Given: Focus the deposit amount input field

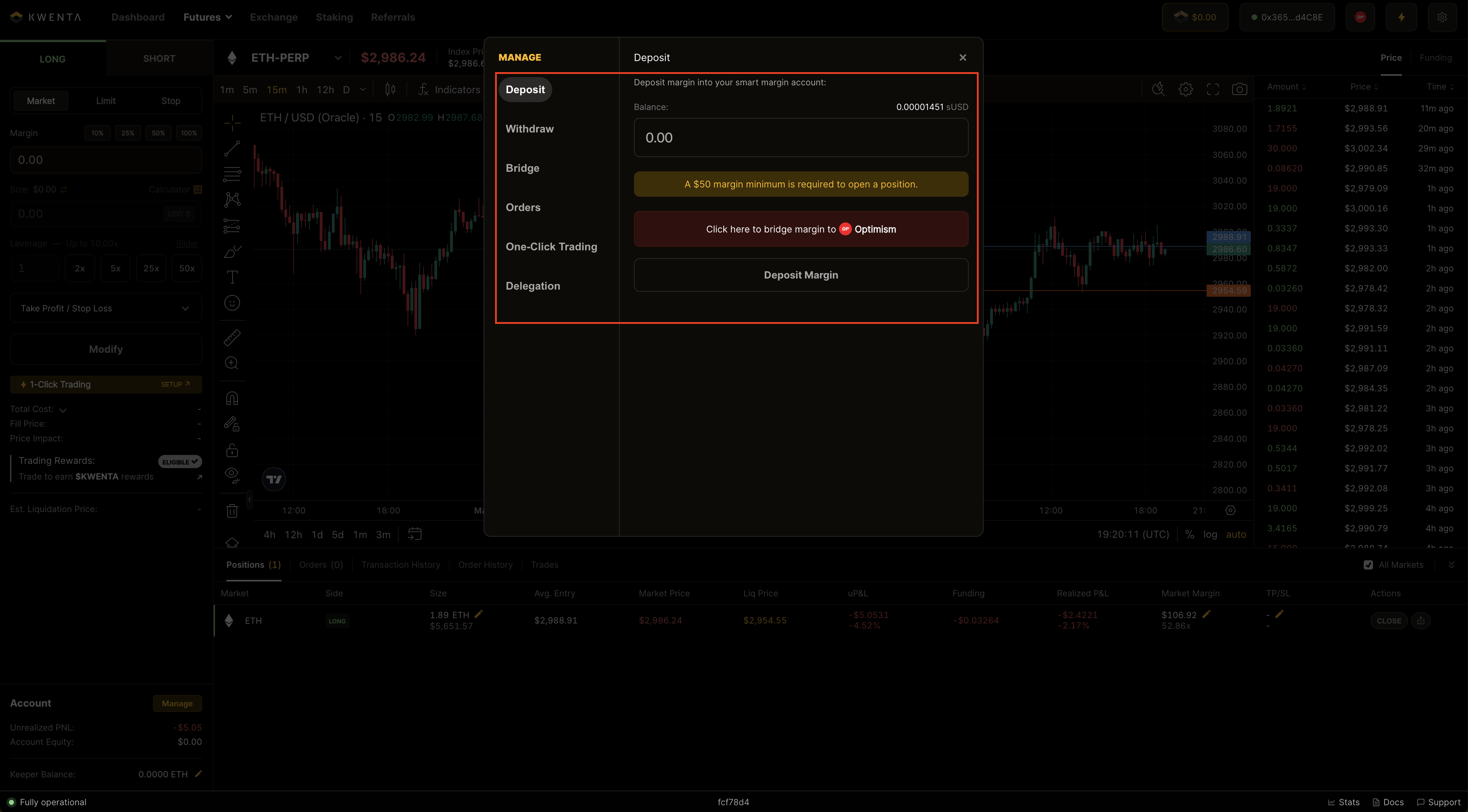Looking at the screenshot, I should click(801, 137).
